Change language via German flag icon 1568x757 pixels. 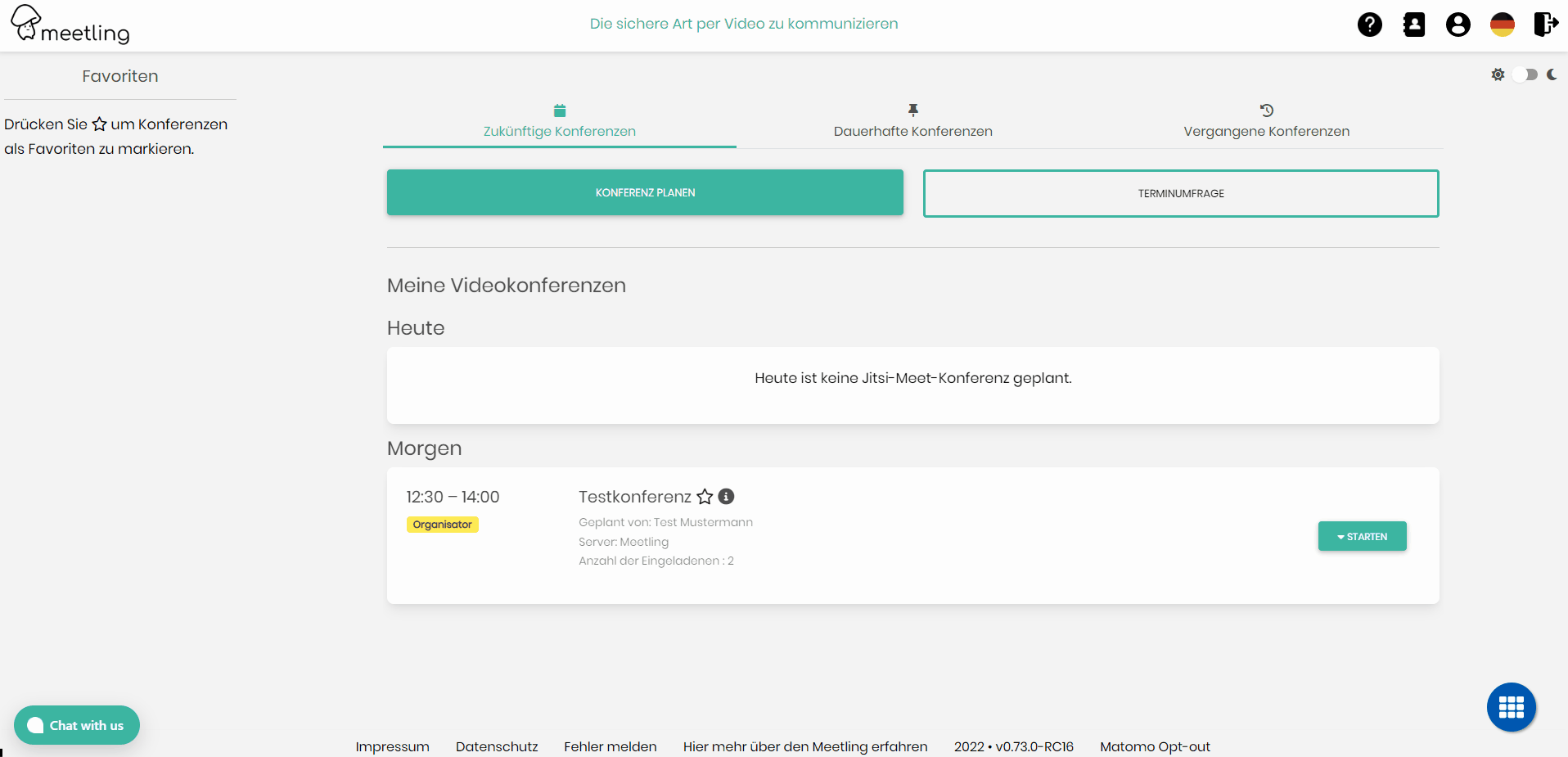click(1502, 25)
